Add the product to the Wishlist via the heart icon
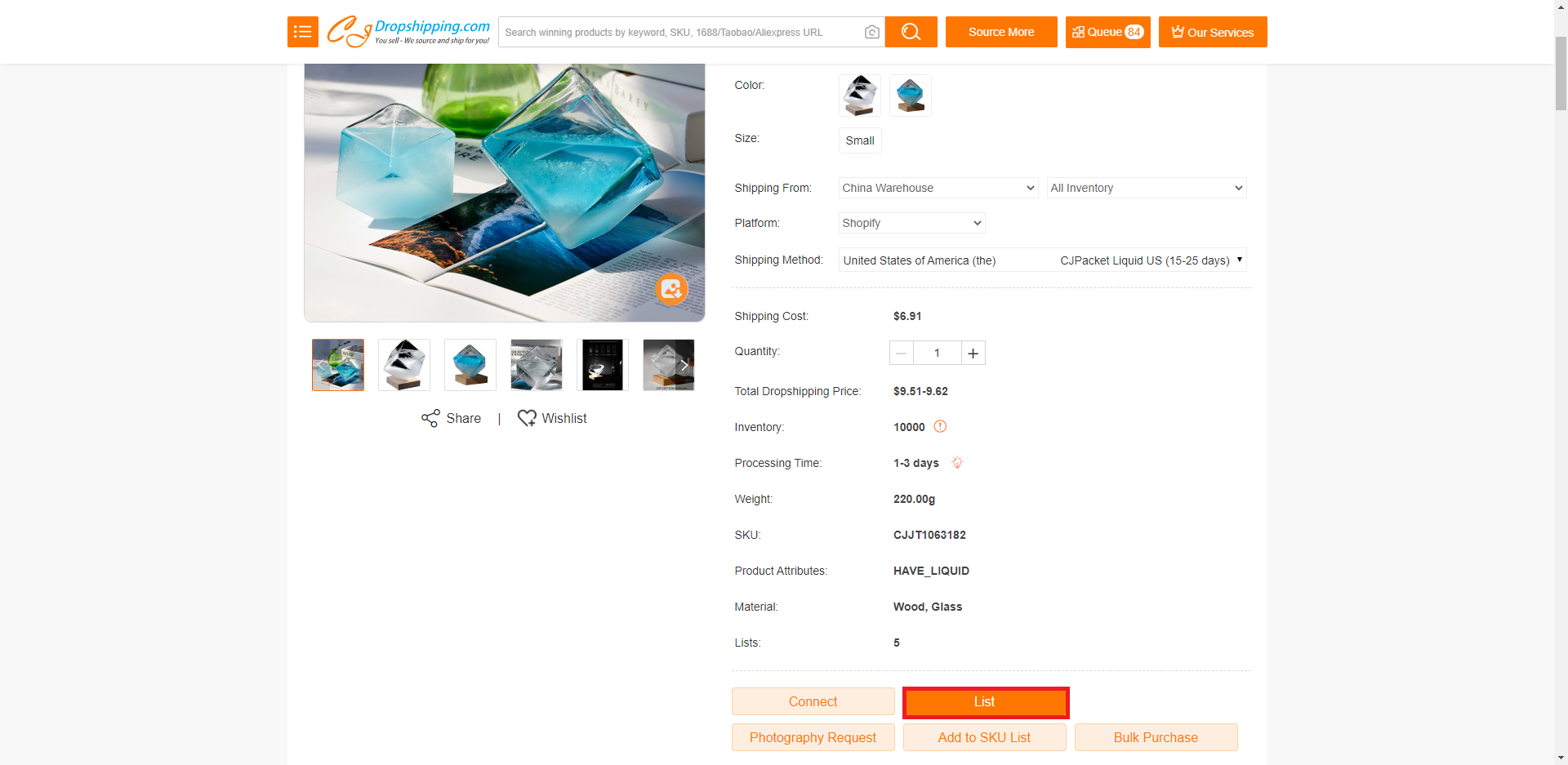 (x=527, y=418)
